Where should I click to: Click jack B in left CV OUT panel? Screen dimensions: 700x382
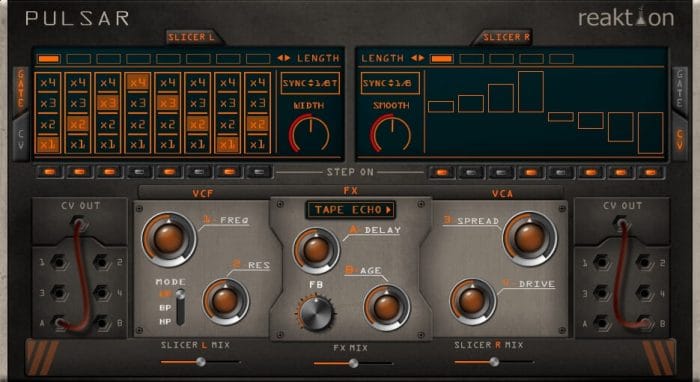point(102,323)
